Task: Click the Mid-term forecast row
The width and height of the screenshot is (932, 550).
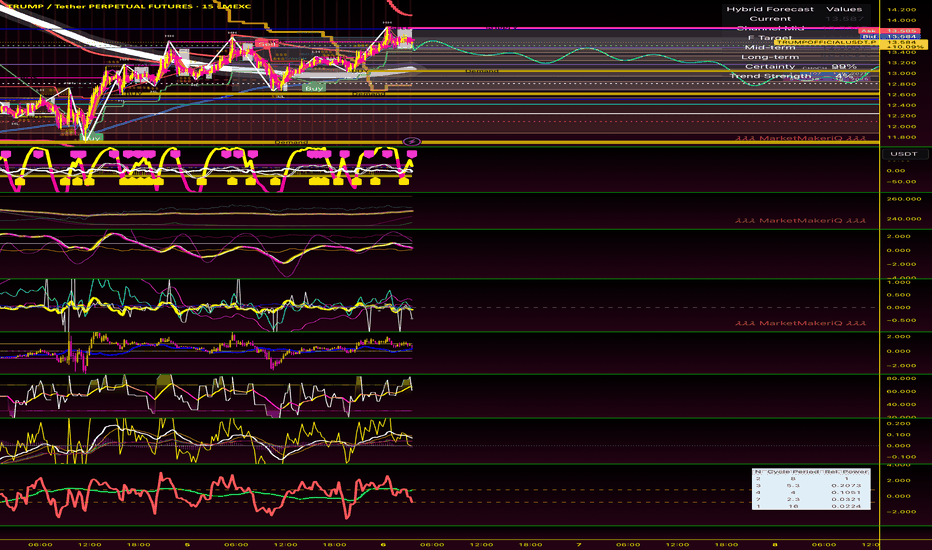Action: pos(796,48)
